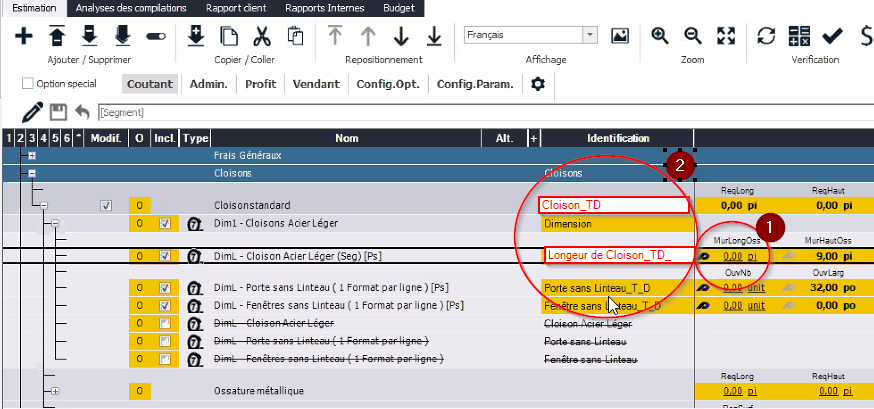Expand the Ossature métallique row

coord(55,390)
